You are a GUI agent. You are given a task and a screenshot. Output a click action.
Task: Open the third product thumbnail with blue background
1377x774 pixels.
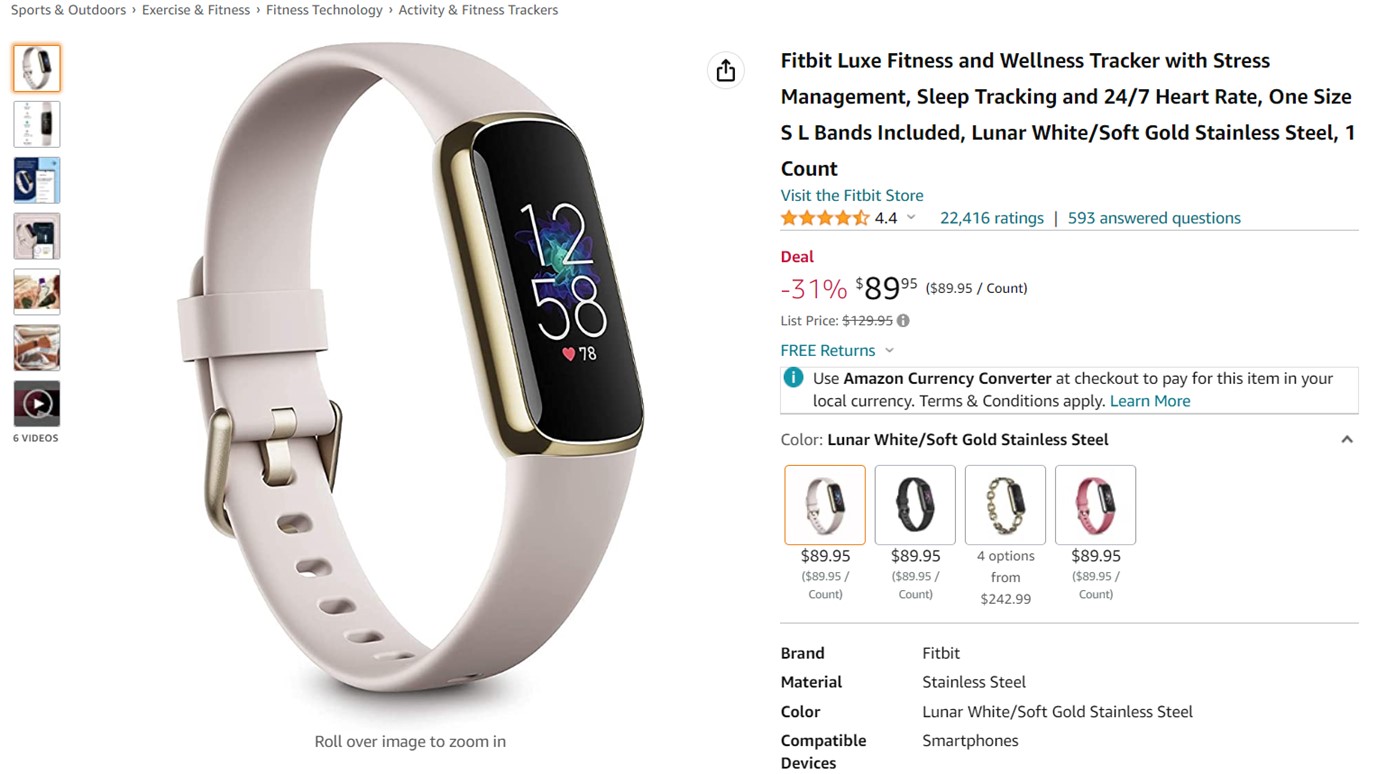tap(37, 180)
